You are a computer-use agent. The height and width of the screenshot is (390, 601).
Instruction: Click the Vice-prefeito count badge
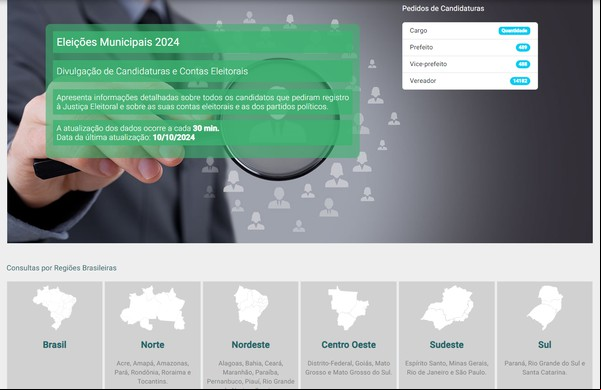pos(523,64)
